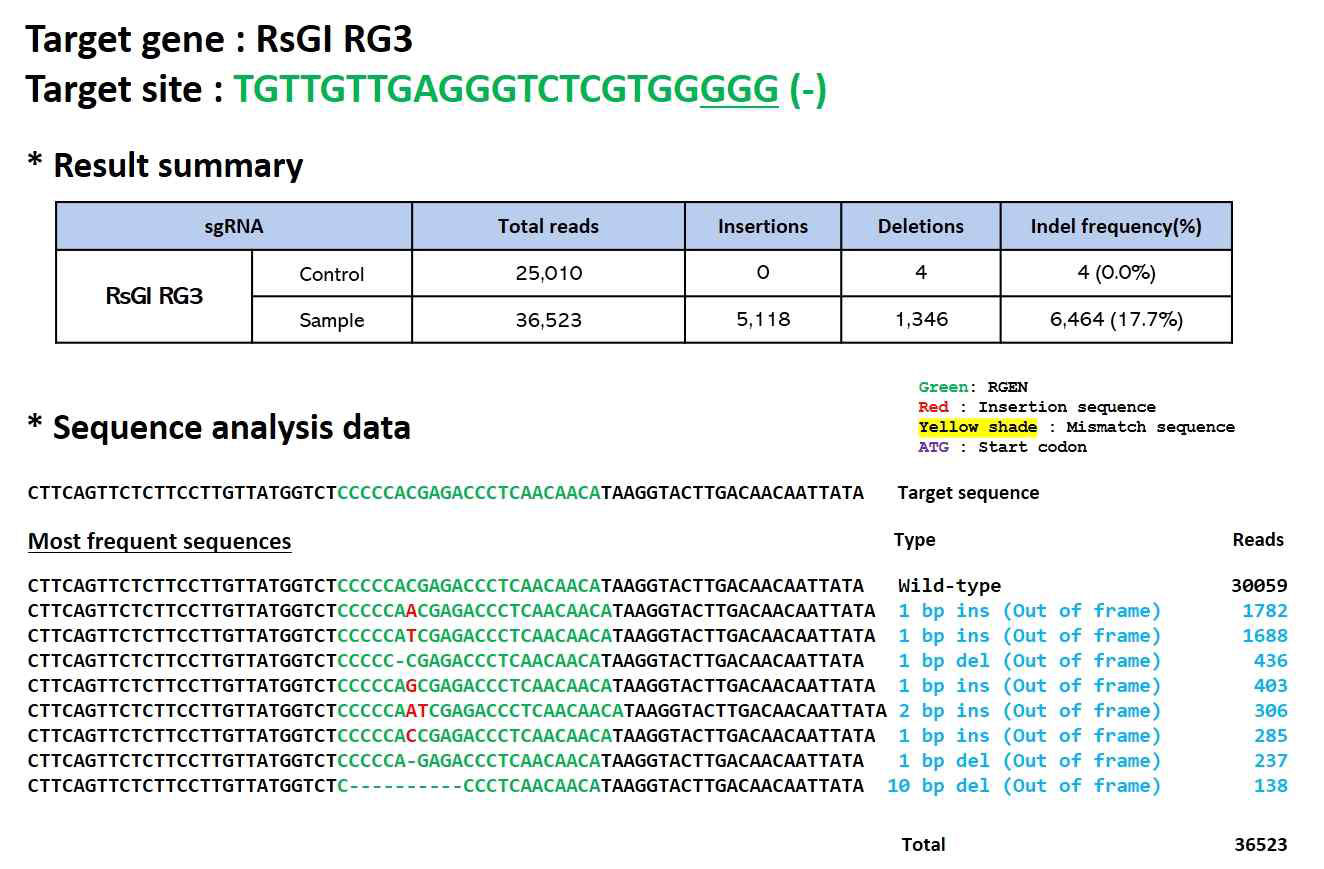The image size is (1324, 869).
Task: Click the 'Type' column header
Action: [x=914, y=540]
